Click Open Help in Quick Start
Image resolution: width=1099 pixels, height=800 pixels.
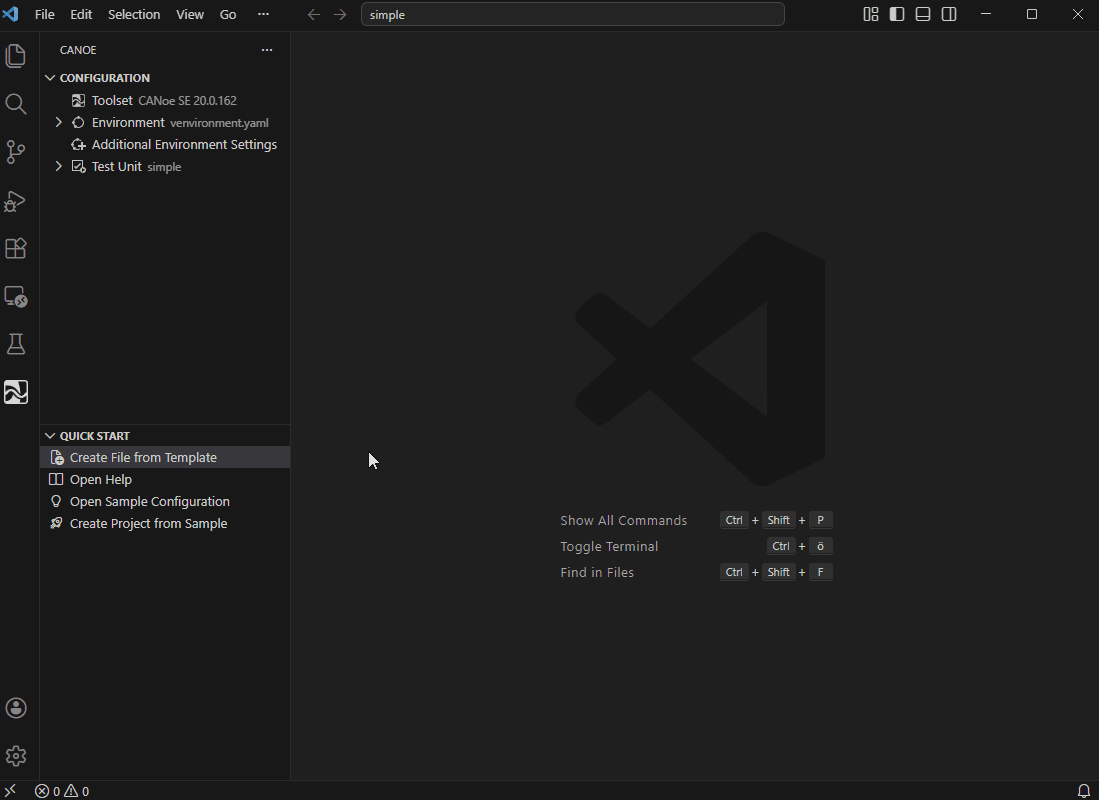point(165,480)
